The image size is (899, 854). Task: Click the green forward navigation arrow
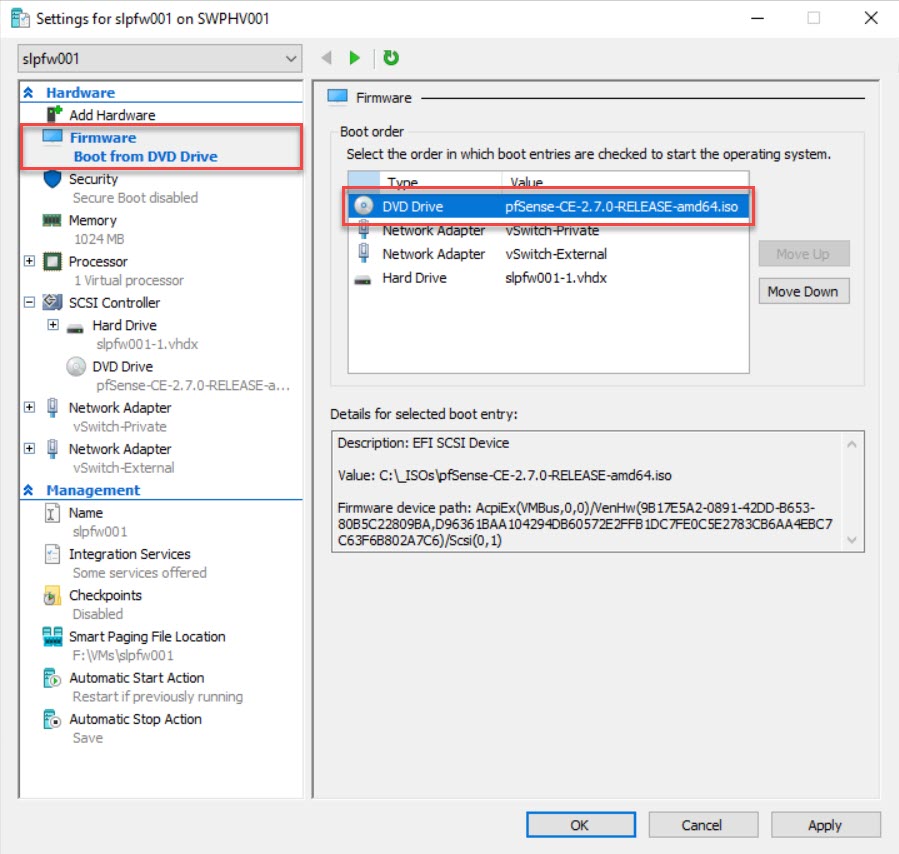click(354, 58)
